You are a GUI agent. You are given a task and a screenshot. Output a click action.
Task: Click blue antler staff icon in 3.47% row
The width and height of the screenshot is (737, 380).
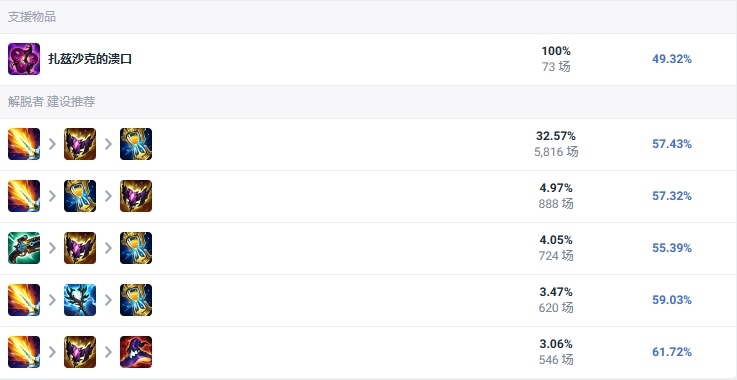80,300
